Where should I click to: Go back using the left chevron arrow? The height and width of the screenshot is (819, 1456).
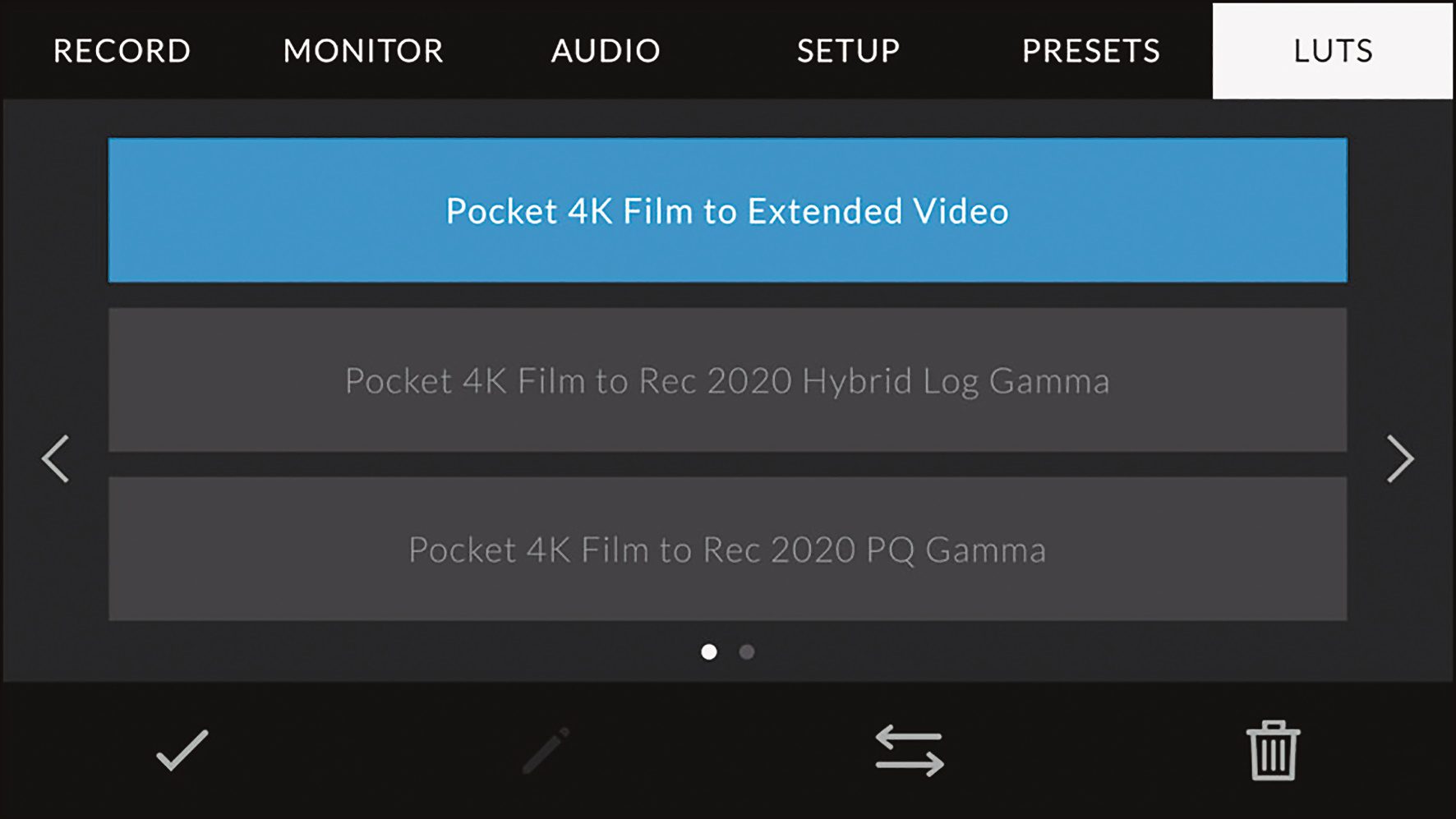click(x=56, y=460)
